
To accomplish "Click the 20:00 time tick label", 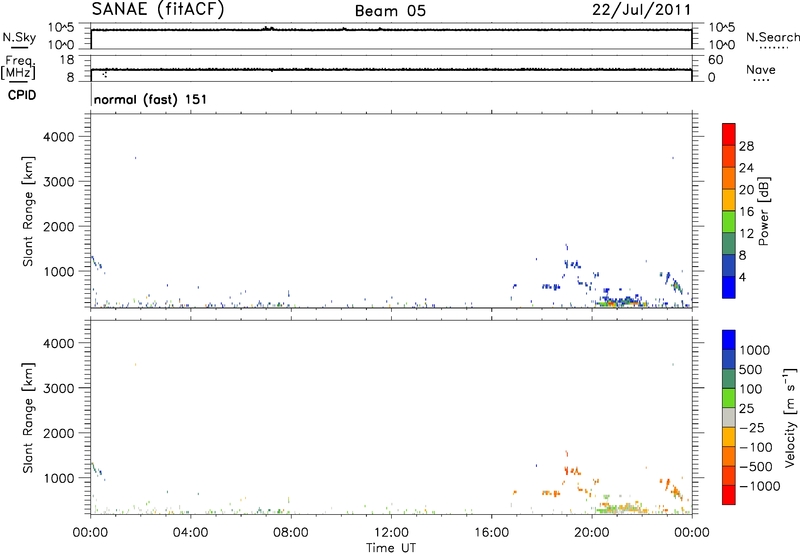I will (x=592, y=533).
